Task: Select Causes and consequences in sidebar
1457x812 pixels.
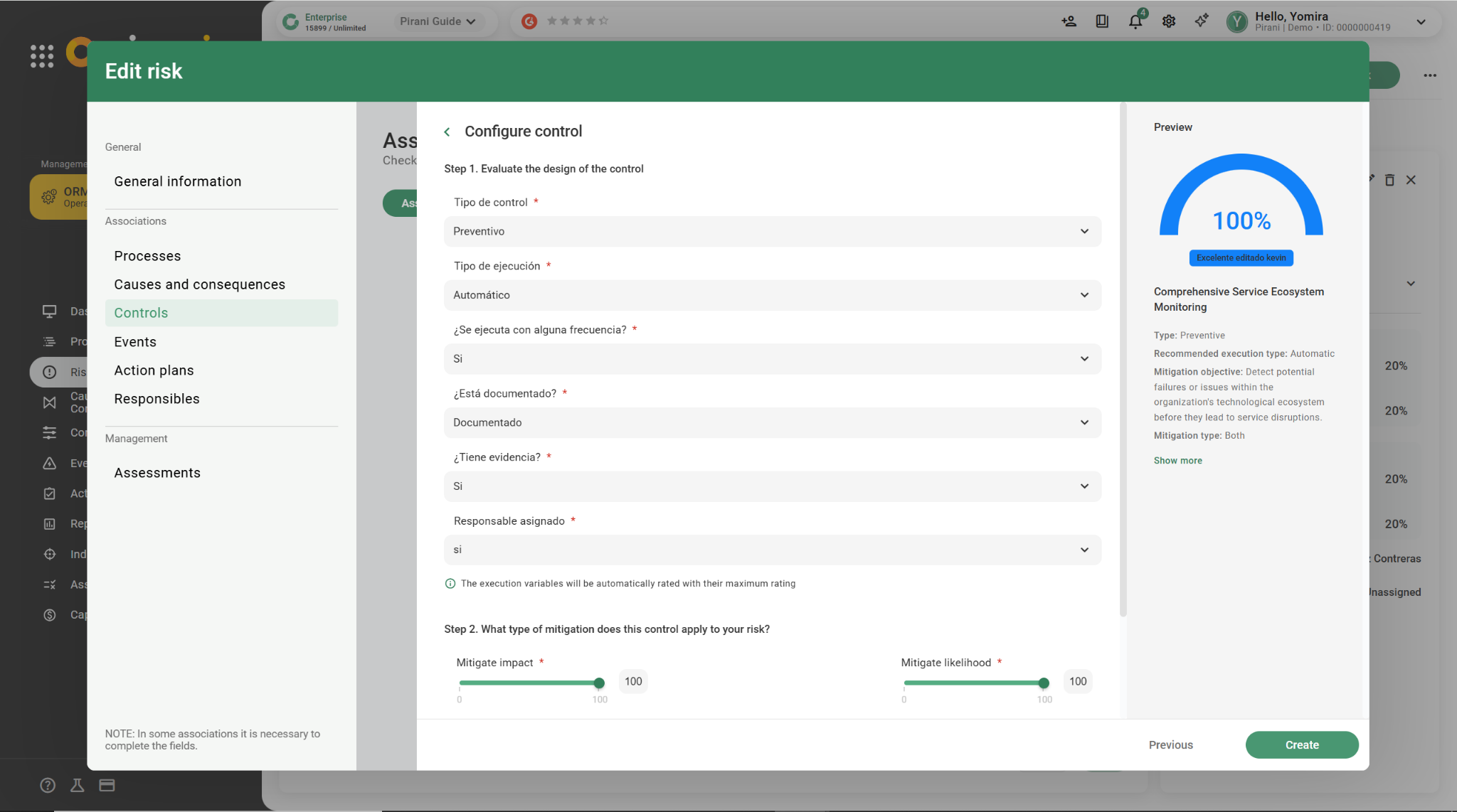Action: 199,284
